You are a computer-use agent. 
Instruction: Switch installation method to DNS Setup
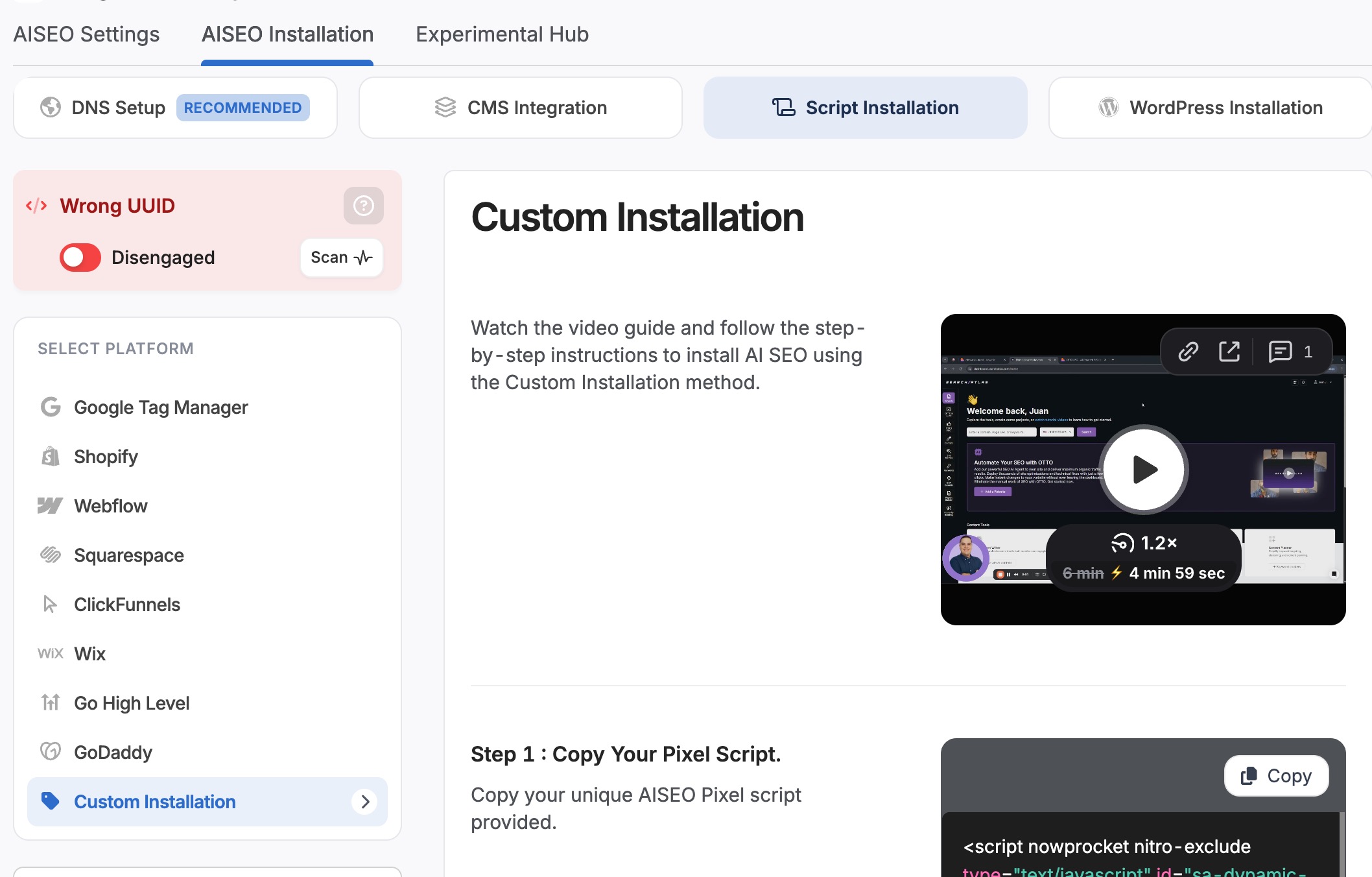[x=175, y=107]
